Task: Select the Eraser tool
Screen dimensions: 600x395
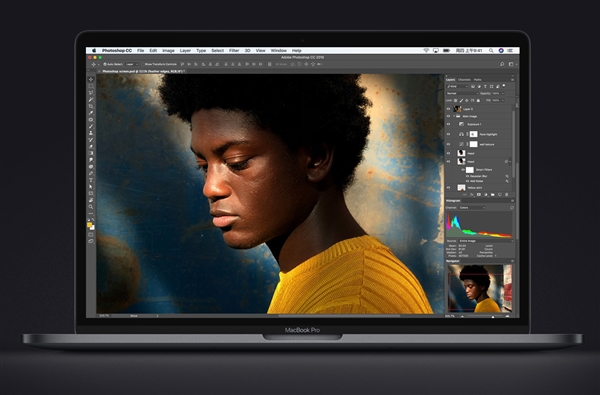Action: tap(91, 146)
